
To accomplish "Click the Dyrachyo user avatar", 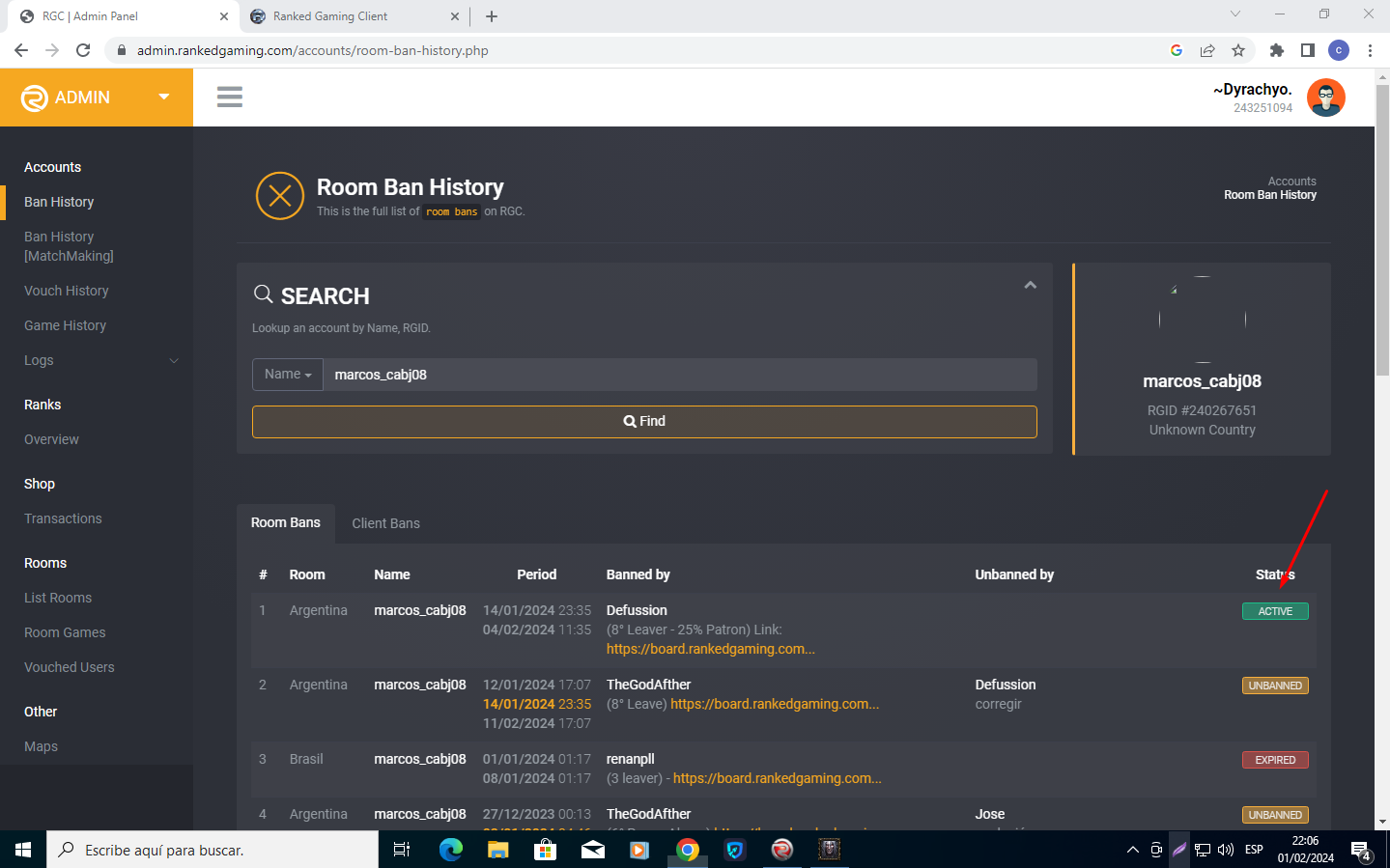I will coord(1325,98).
